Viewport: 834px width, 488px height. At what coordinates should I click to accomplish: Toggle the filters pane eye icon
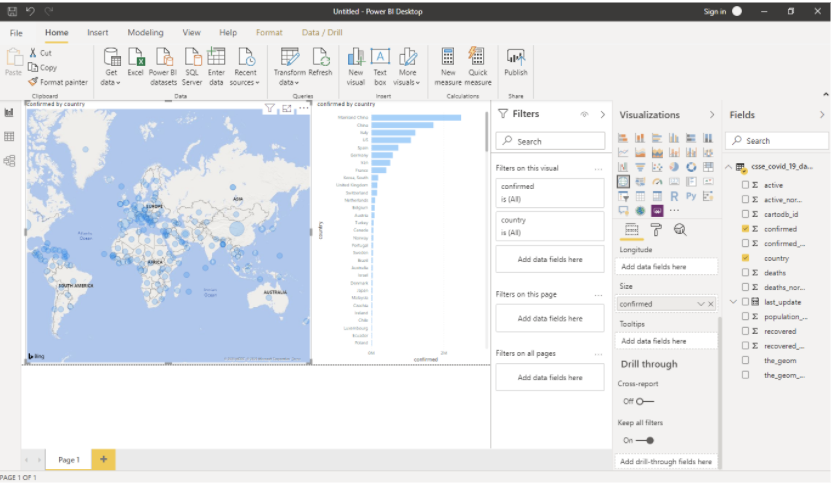pos(584,114)
